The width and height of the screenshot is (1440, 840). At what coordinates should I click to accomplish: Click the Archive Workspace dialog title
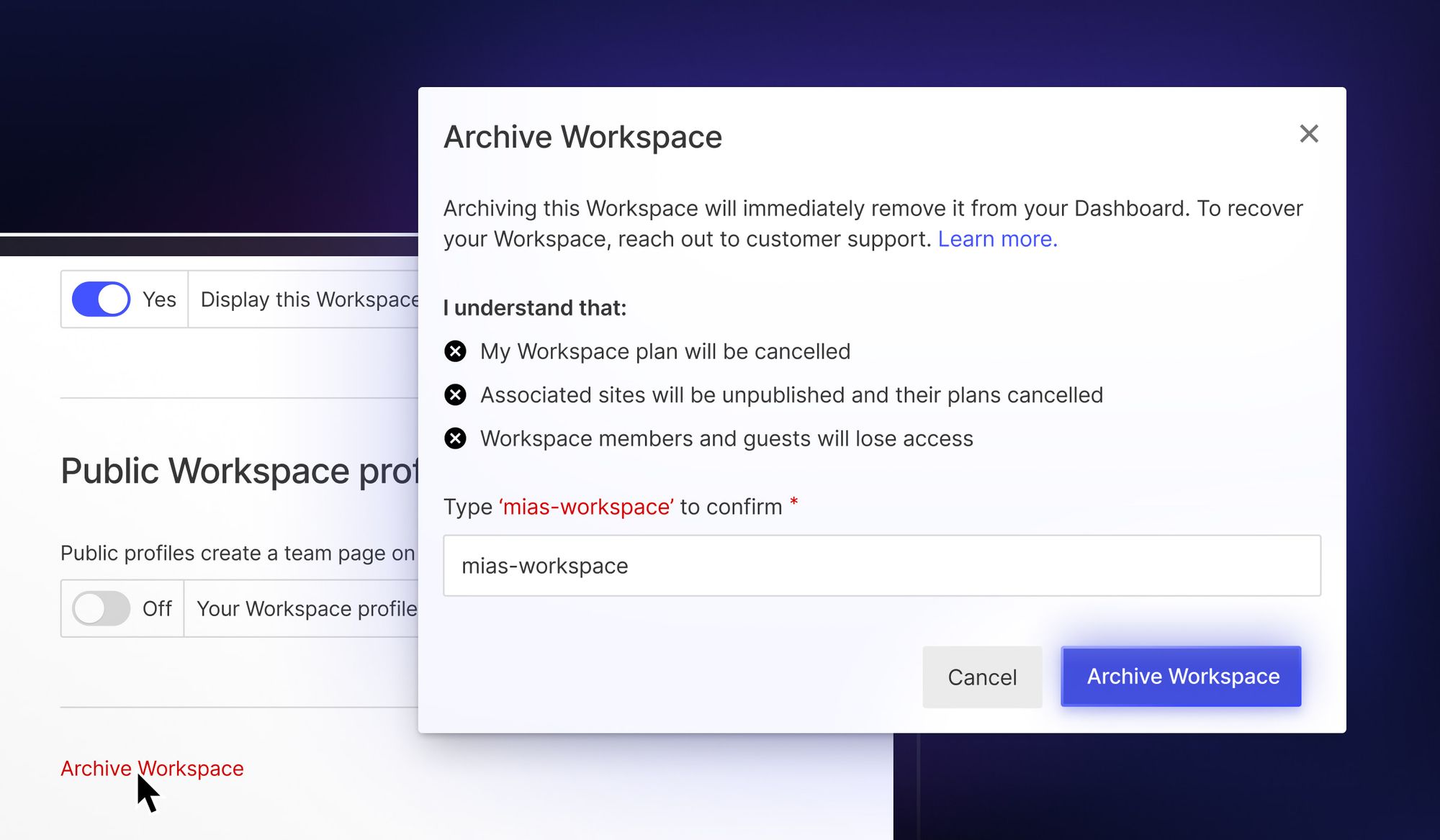[x=582, y=136]
